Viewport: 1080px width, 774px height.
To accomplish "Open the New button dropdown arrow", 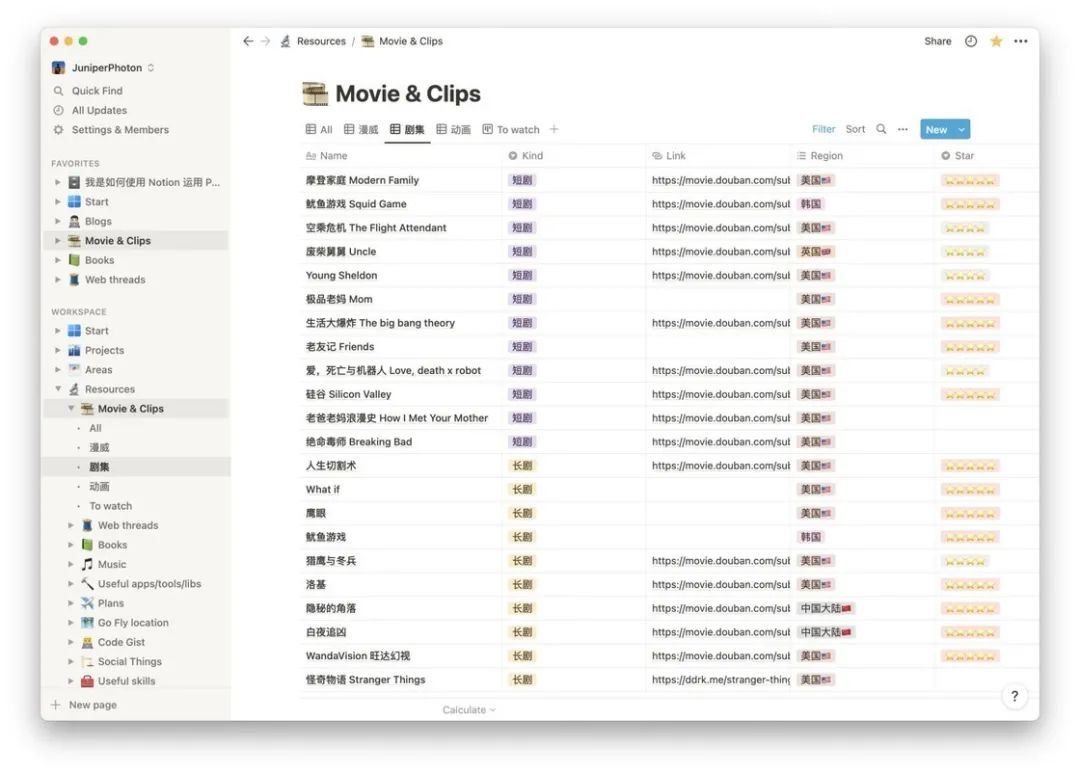I will click(962, 129).
